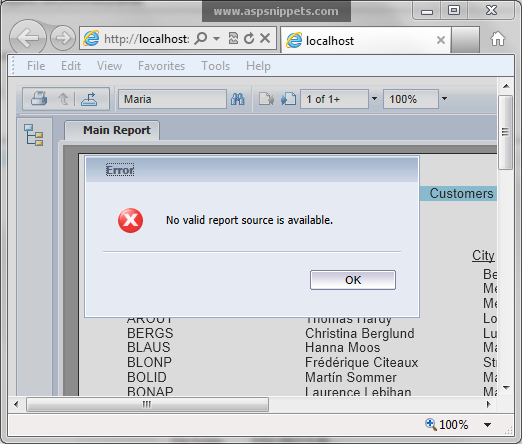Open the File menu
This screenshot has width=522, height=444.
click(x=36, y=66)
